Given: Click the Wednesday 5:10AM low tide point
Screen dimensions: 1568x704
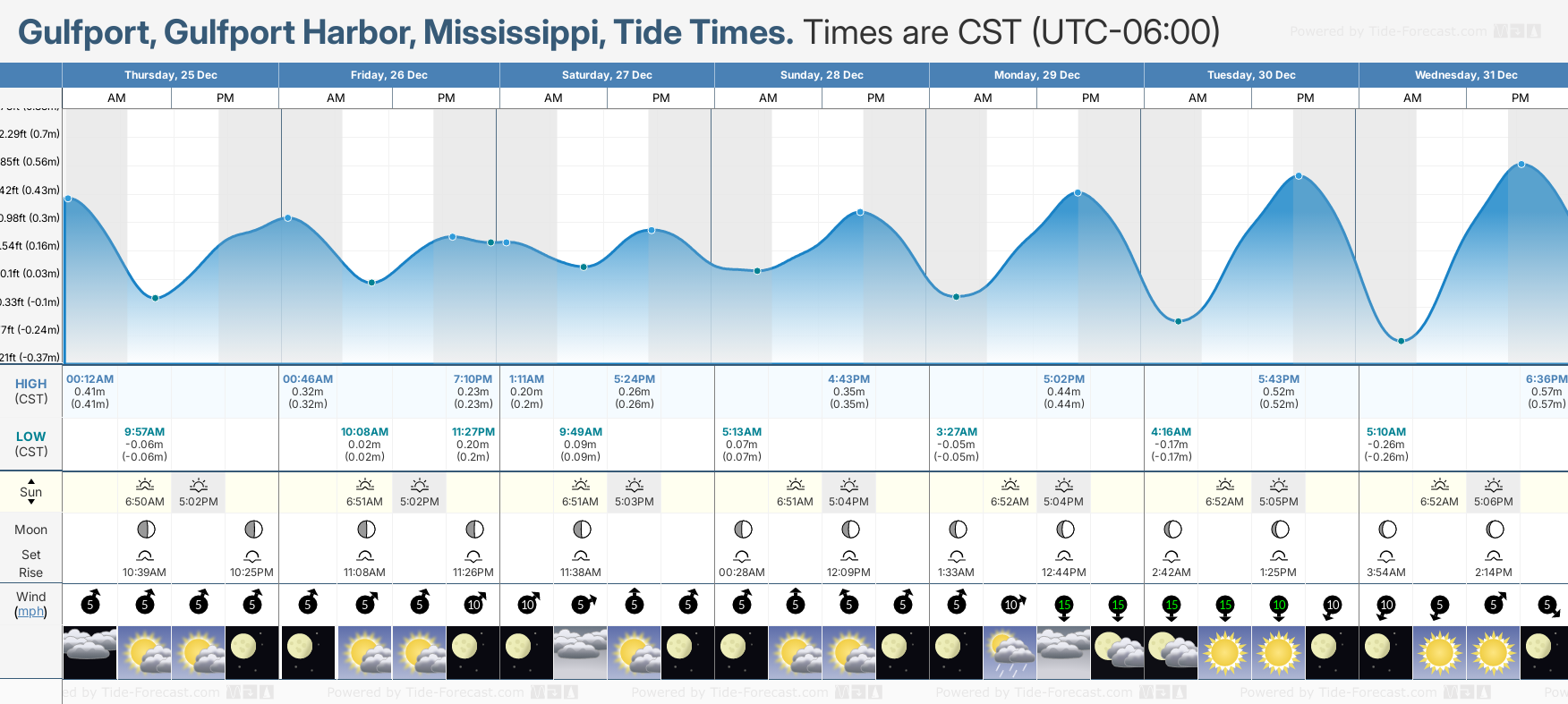Looking at the screenshot, I should coord(1402,341).
